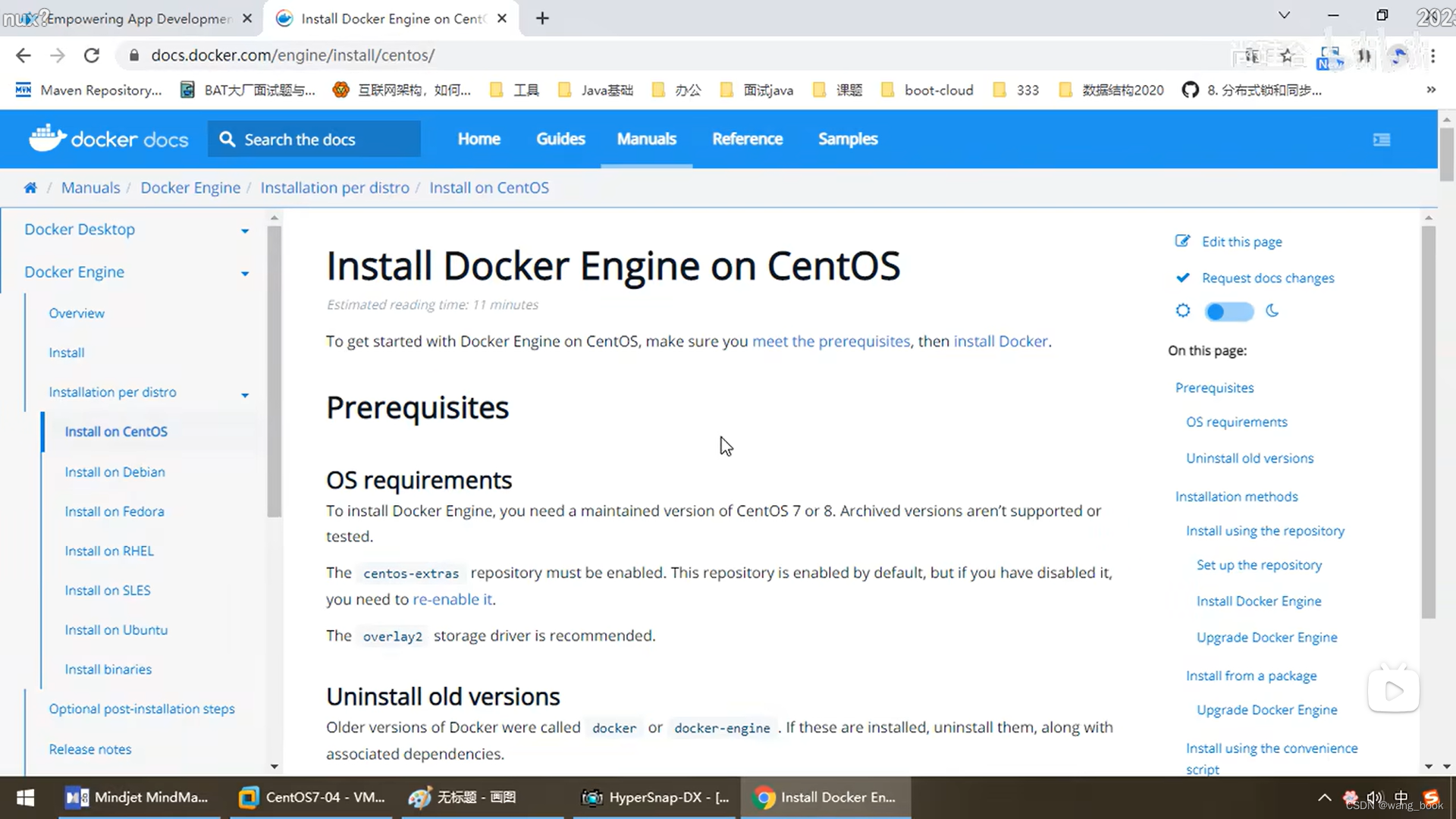
Task: Open Install on Fedora in sidebar
Action: click(115, 511)
